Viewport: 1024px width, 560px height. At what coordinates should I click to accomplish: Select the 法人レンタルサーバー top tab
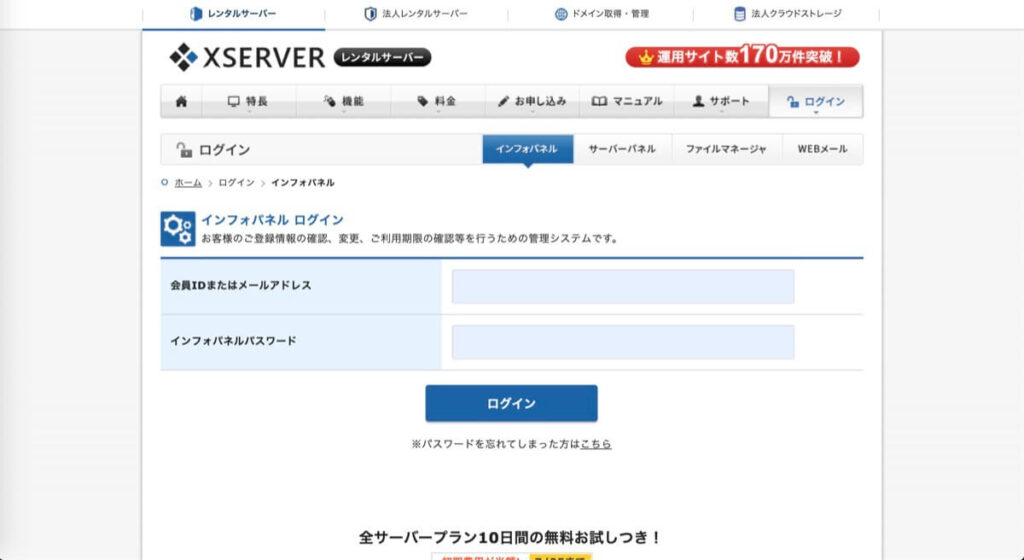point(416,14)
